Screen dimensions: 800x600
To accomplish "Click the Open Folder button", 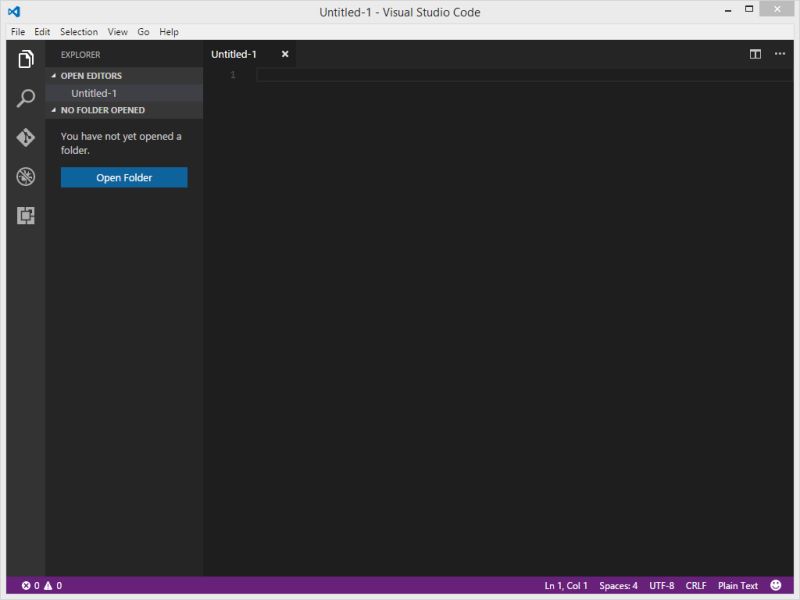I will click(x=122, y=177).
